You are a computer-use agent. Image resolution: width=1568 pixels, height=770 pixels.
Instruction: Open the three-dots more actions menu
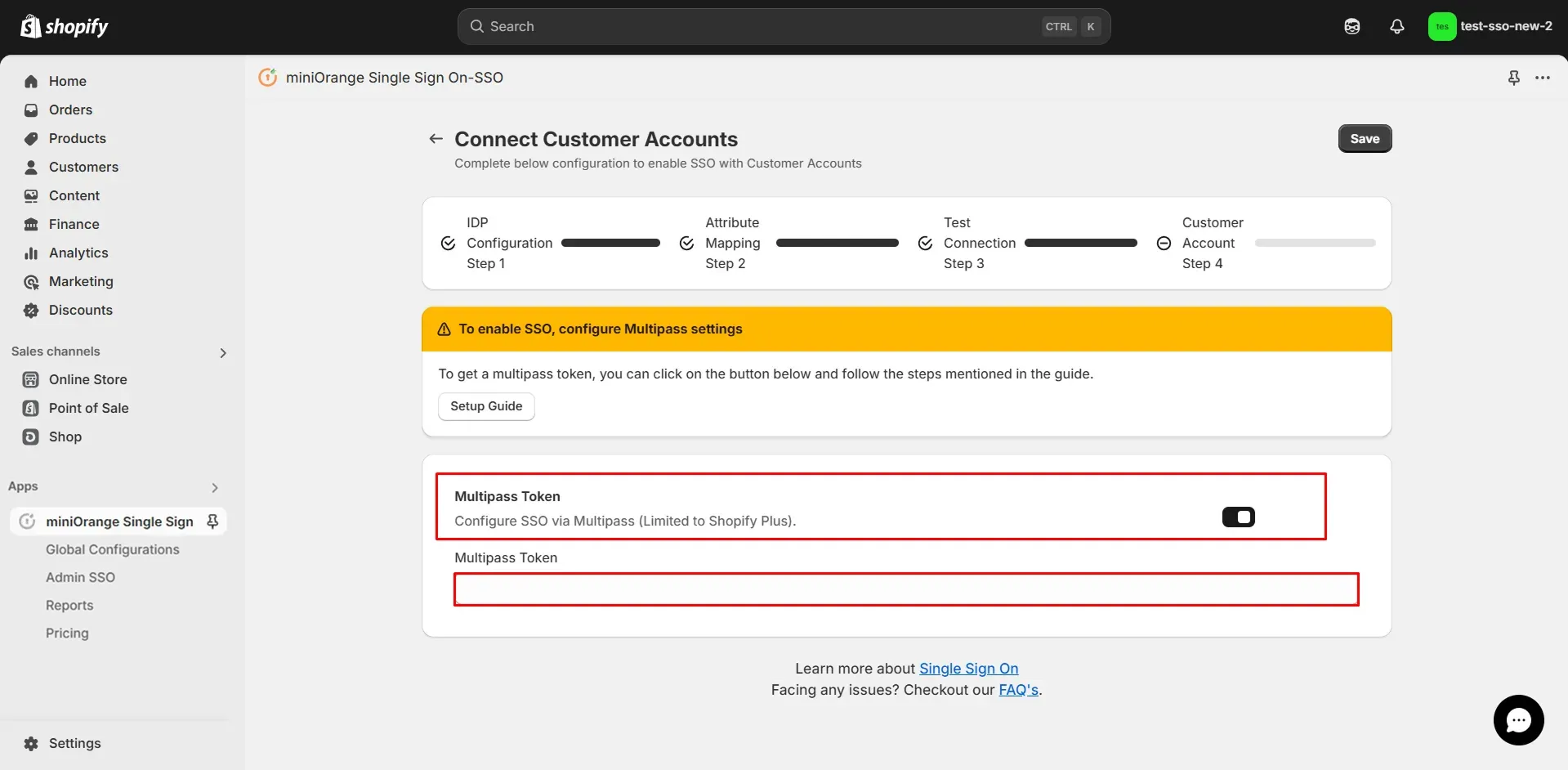pyautogui.click(x=1543, y=78)
